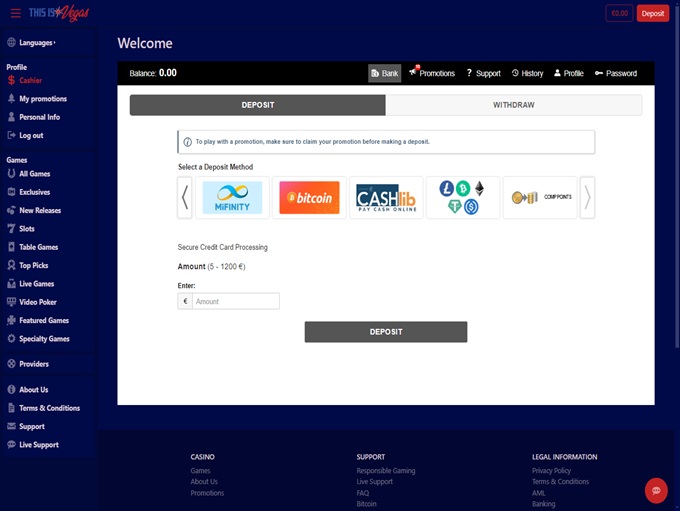Open Slots in the games sidebar

[27, 229]
